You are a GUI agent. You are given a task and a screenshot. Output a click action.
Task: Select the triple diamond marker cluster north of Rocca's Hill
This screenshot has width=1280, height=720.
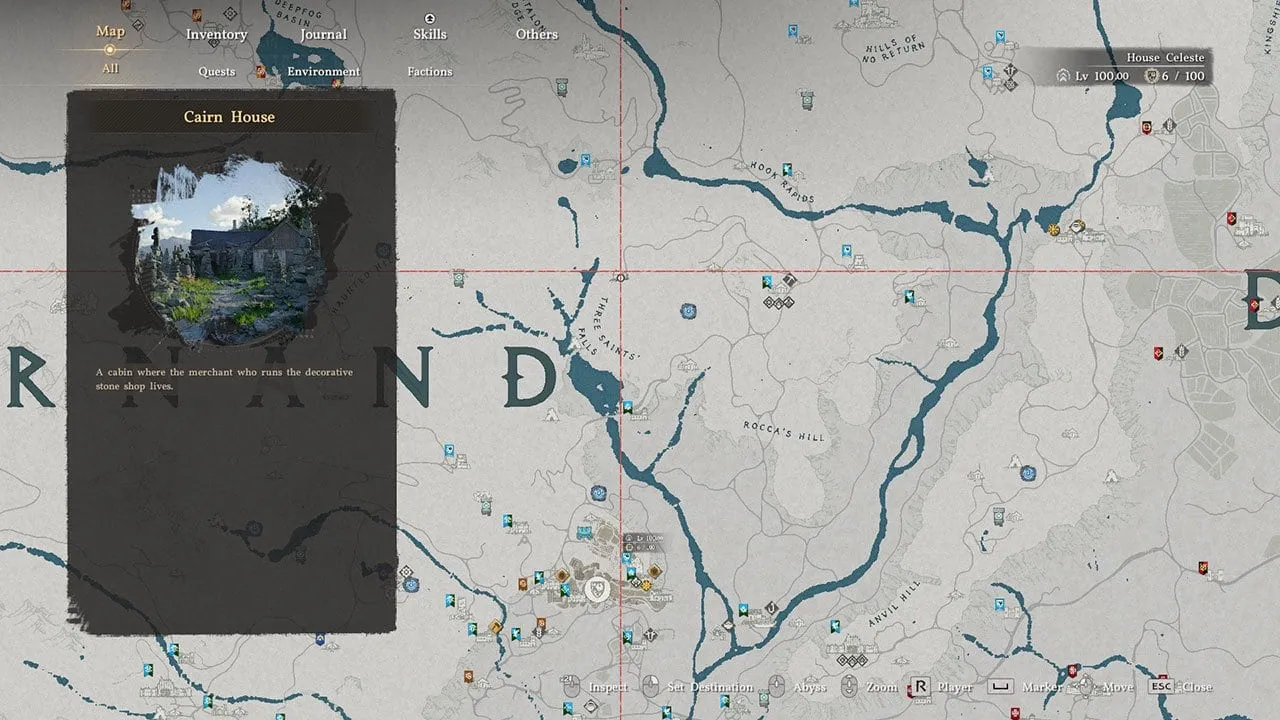(x=778, y=302)
